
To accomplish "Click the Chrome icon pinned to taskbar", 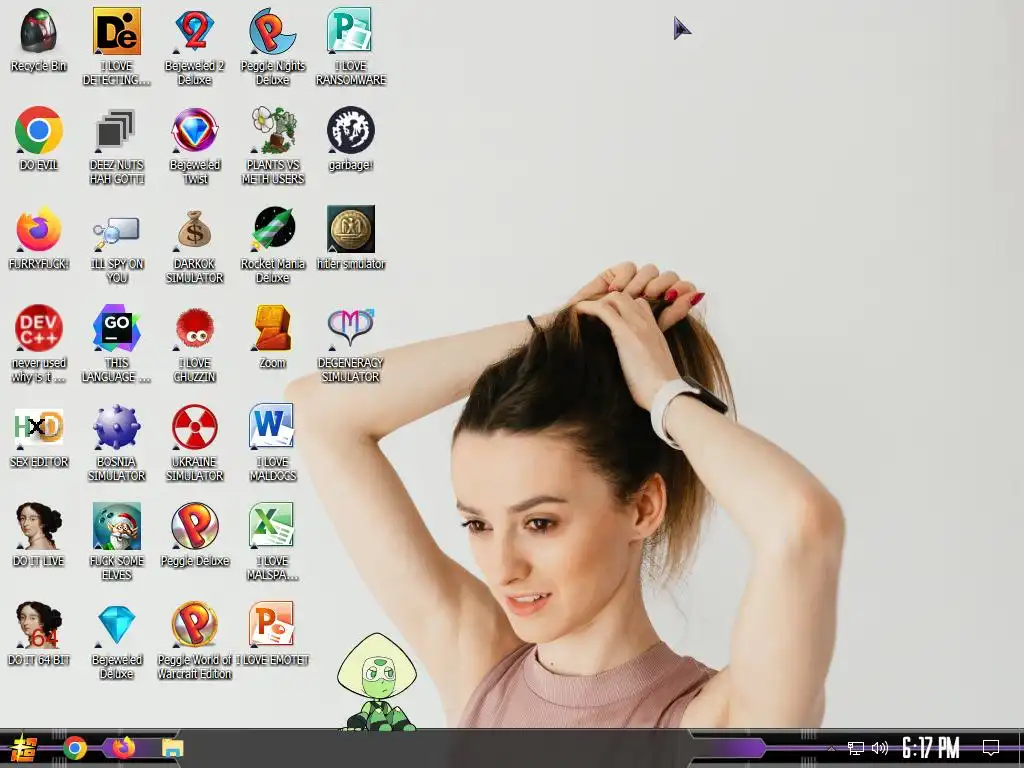I will tap(74, 748).
